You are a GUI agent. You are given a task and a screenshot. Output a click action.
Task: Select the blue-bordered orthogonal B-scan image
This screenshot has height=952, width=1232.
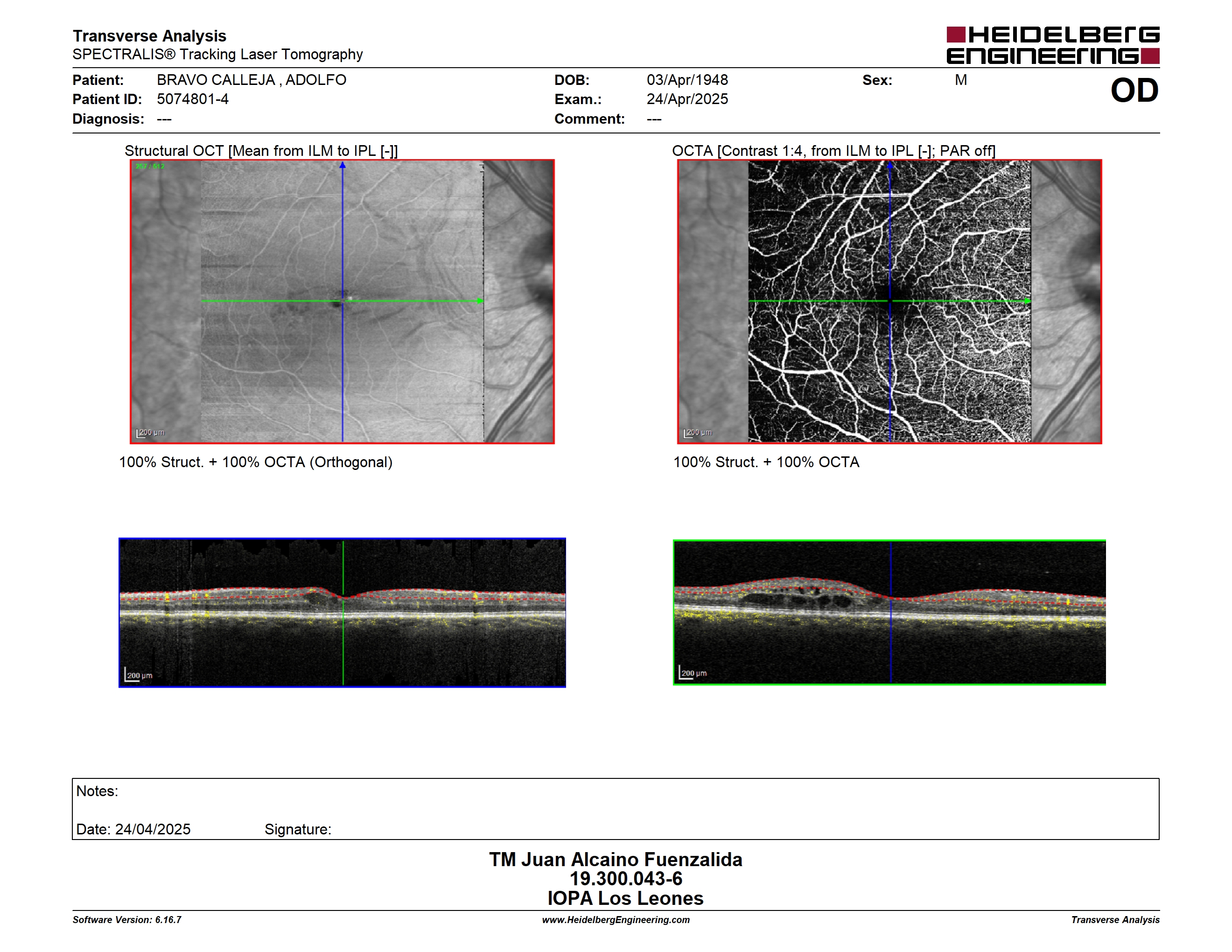pyautogui.click(x=343, y=612)
